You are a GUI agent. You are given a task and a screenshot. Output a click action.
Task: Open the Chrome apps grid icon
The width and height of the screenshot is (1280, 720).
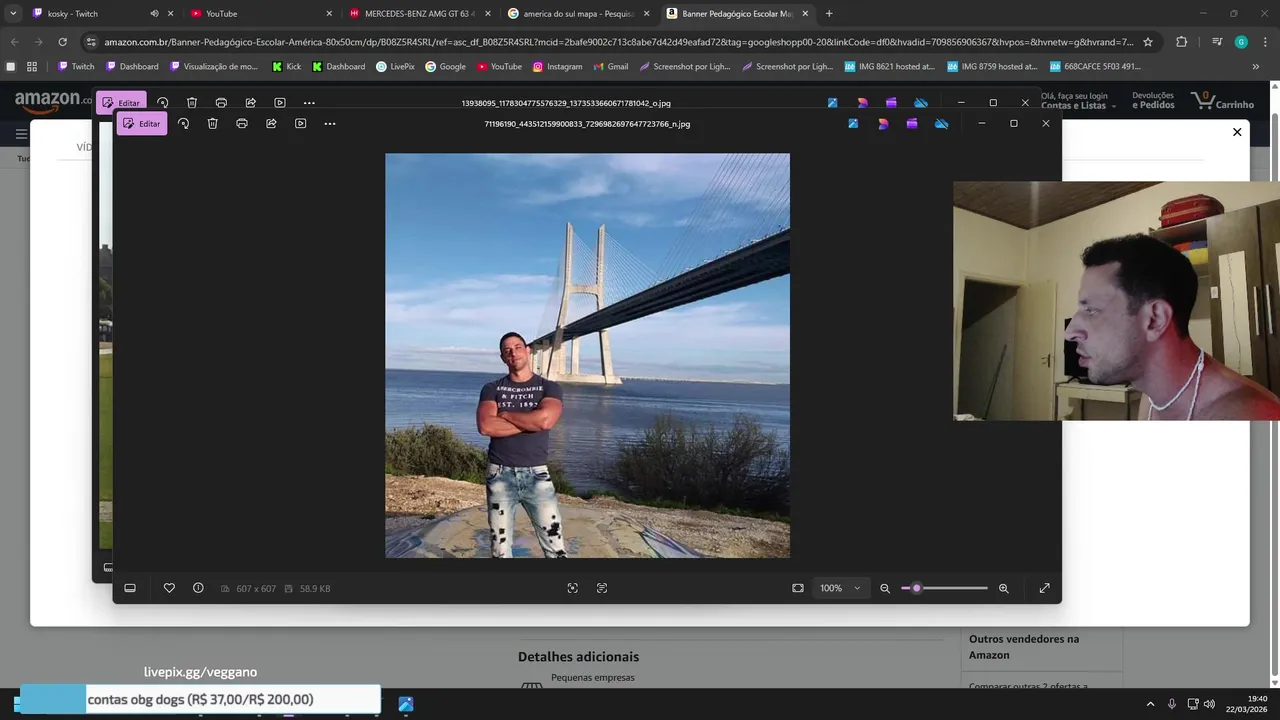coord(32,67)
